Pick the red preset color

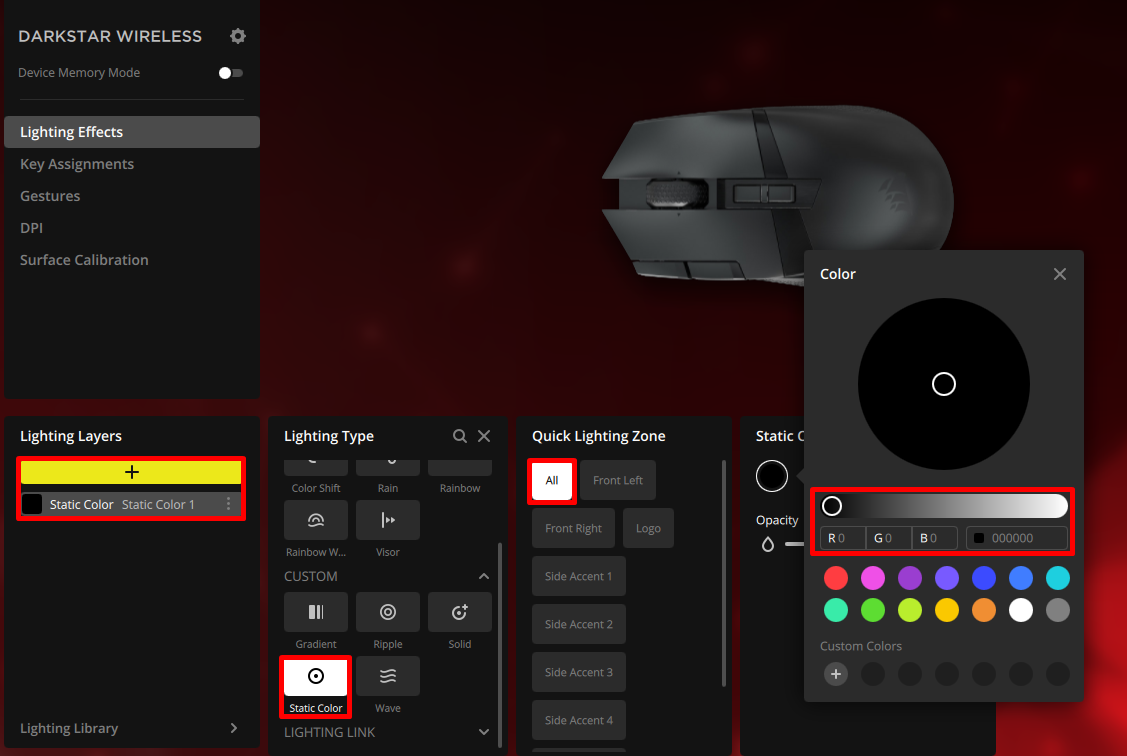(x=836, y=578)
